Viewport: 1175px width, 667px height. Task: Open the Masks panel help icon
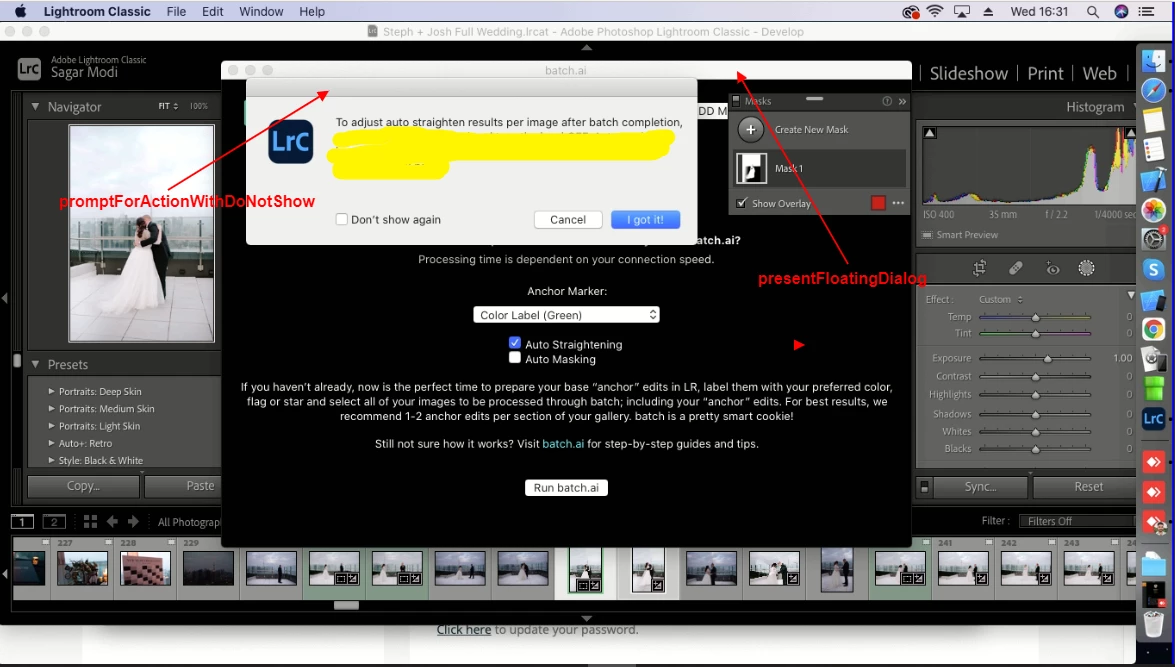coord(887,101)
